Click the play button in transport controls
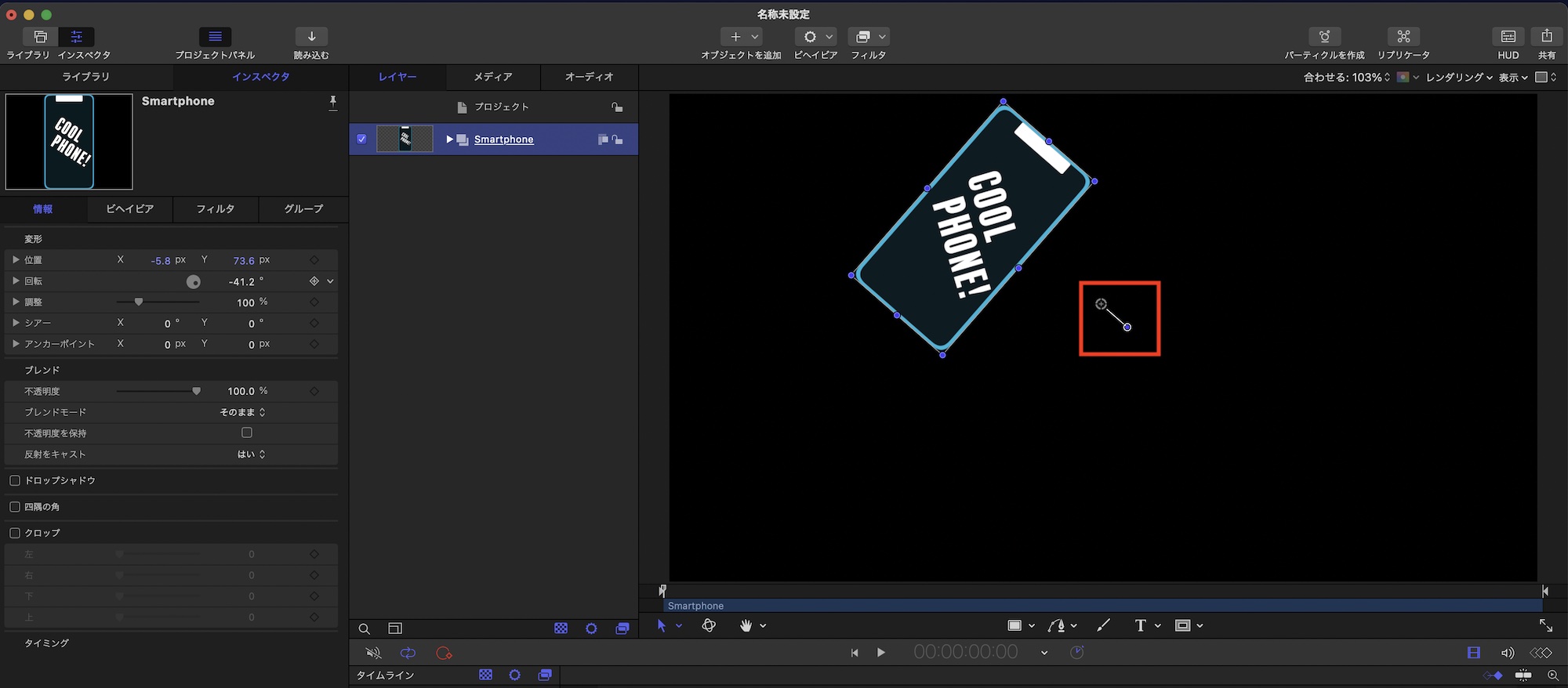 (x=880, y=653)
